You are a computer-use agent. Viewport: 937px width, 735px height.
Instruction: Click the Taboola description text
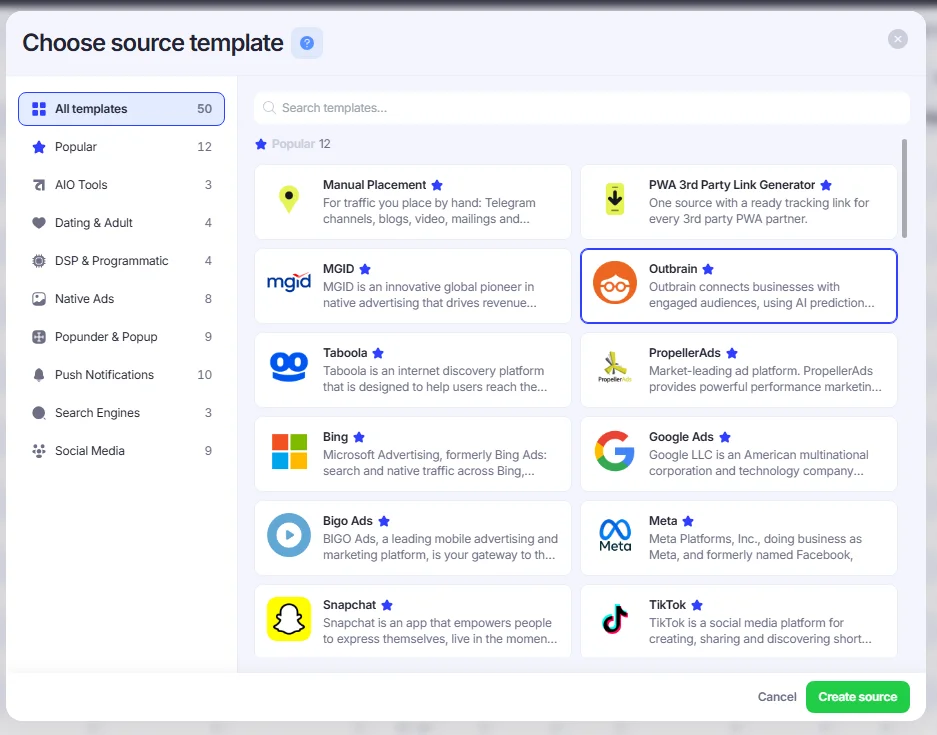(x=434, y=379)
